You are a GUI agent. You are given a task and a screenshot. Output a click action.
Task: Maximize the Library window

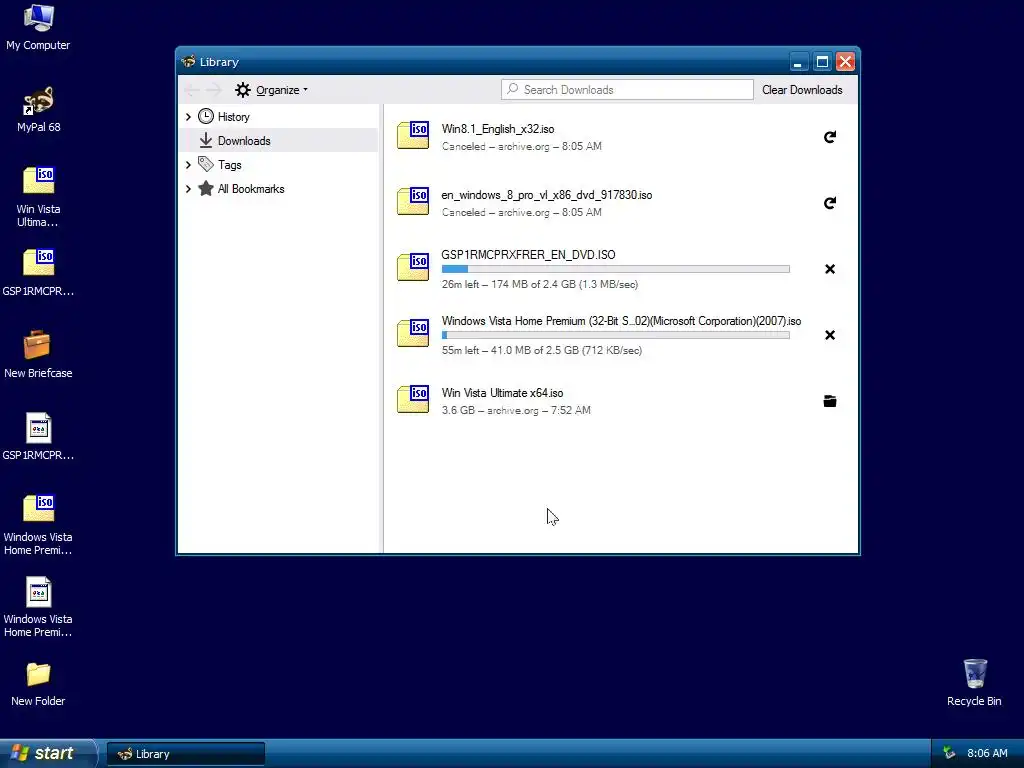(822, 62)
